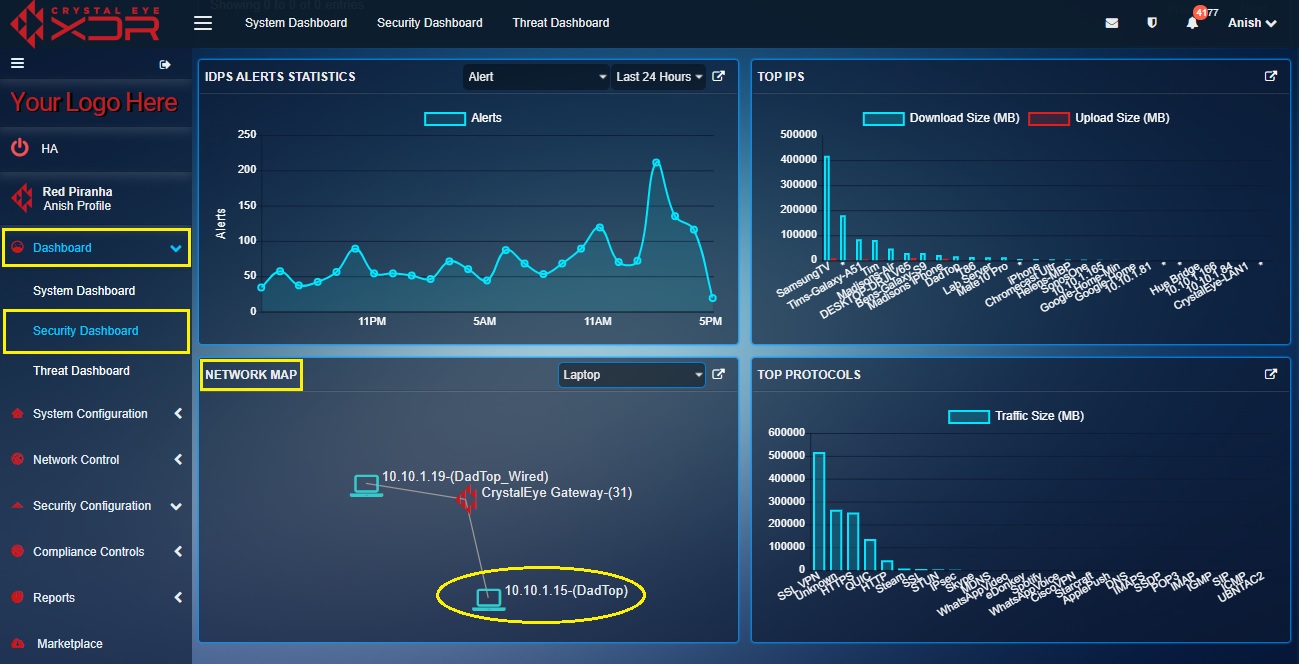Open the Red Piranha profile icon

(x=22, y=198)
